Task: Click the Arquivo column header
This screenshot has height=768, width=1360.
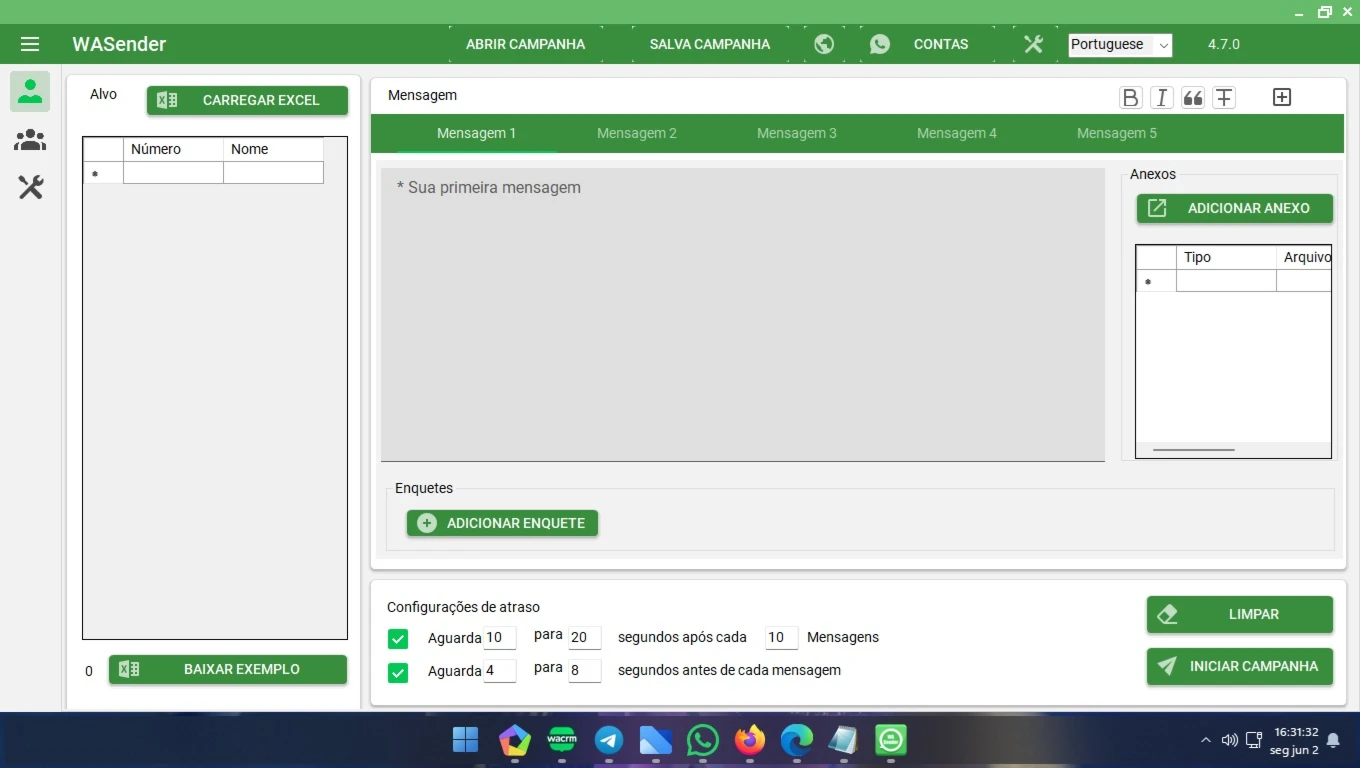Action: tap(1304, 257)
